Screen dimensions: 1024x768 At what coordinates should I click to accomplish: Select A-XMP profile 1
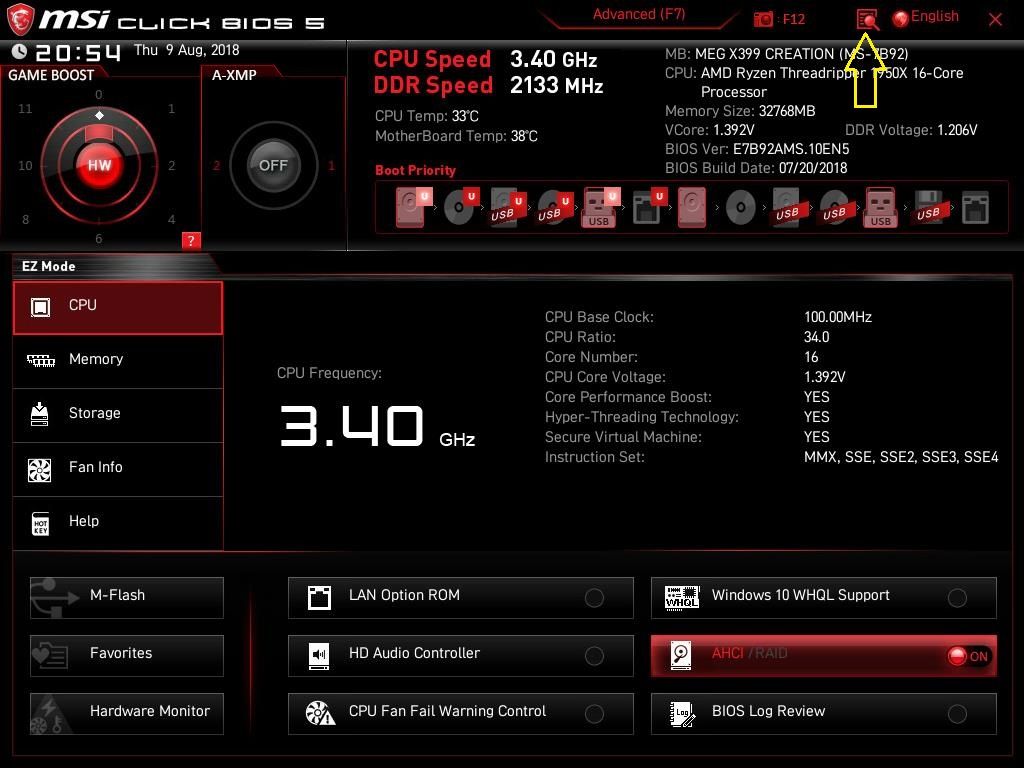[x=331, y=166]
